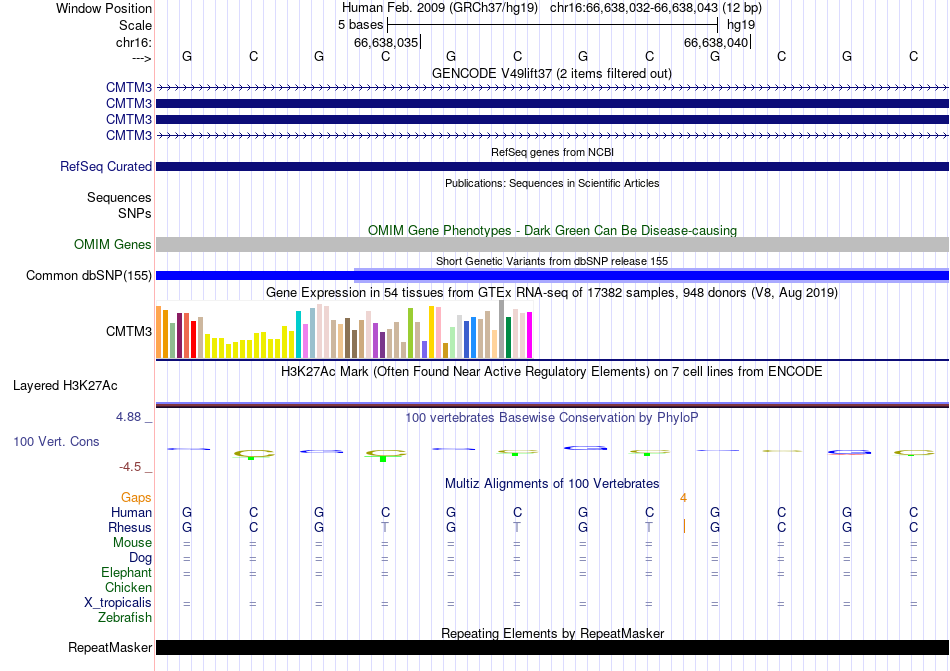The width and height of the screenshot is (950, 671).
Task: Click the orange '4' in Gaps row
Action: pos(683,498)
